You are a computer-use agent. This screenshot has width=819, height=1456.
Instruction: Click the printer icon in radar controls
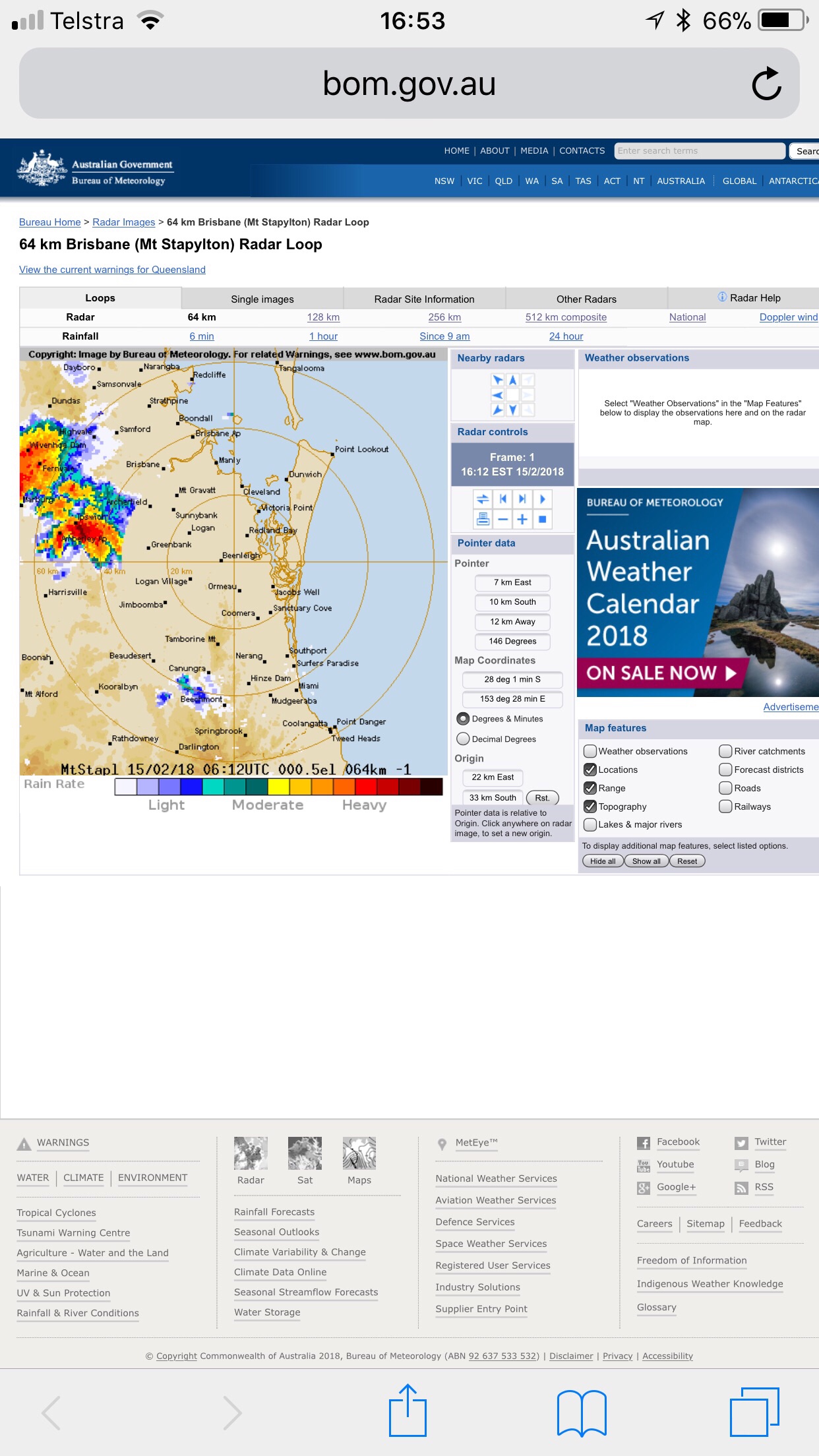[483, 520]
